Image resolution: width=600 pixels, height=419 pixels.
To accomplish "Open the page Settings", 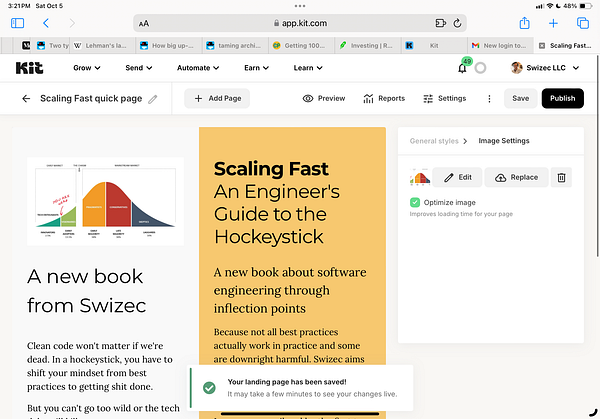I will [445, 98].
